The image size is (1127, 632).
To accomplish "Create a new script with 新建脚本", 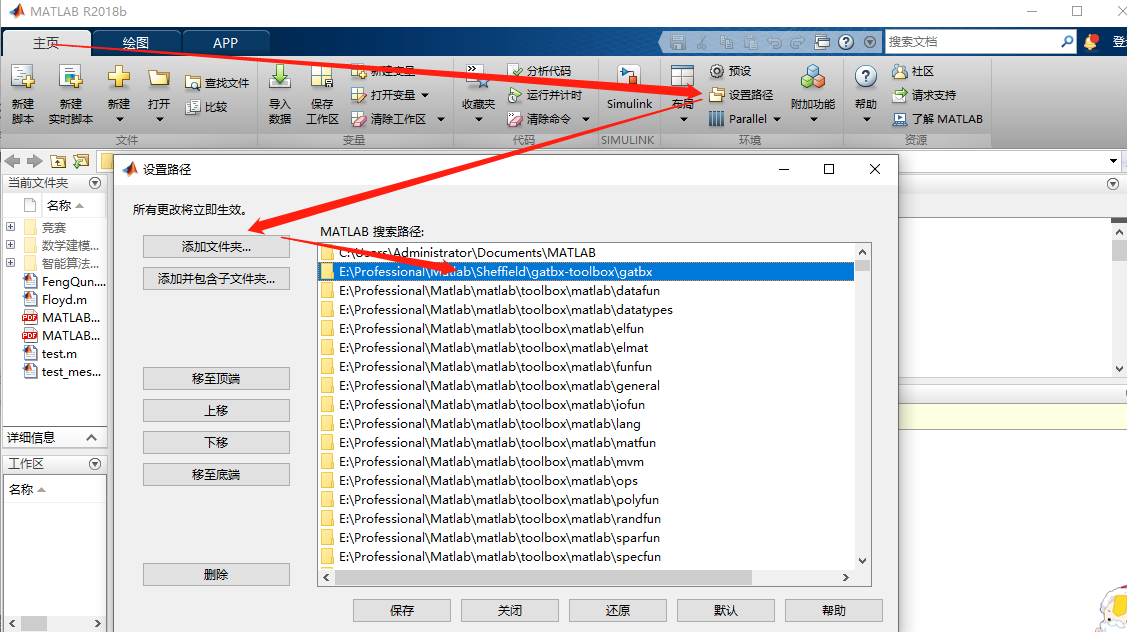I will pos(22,94).
